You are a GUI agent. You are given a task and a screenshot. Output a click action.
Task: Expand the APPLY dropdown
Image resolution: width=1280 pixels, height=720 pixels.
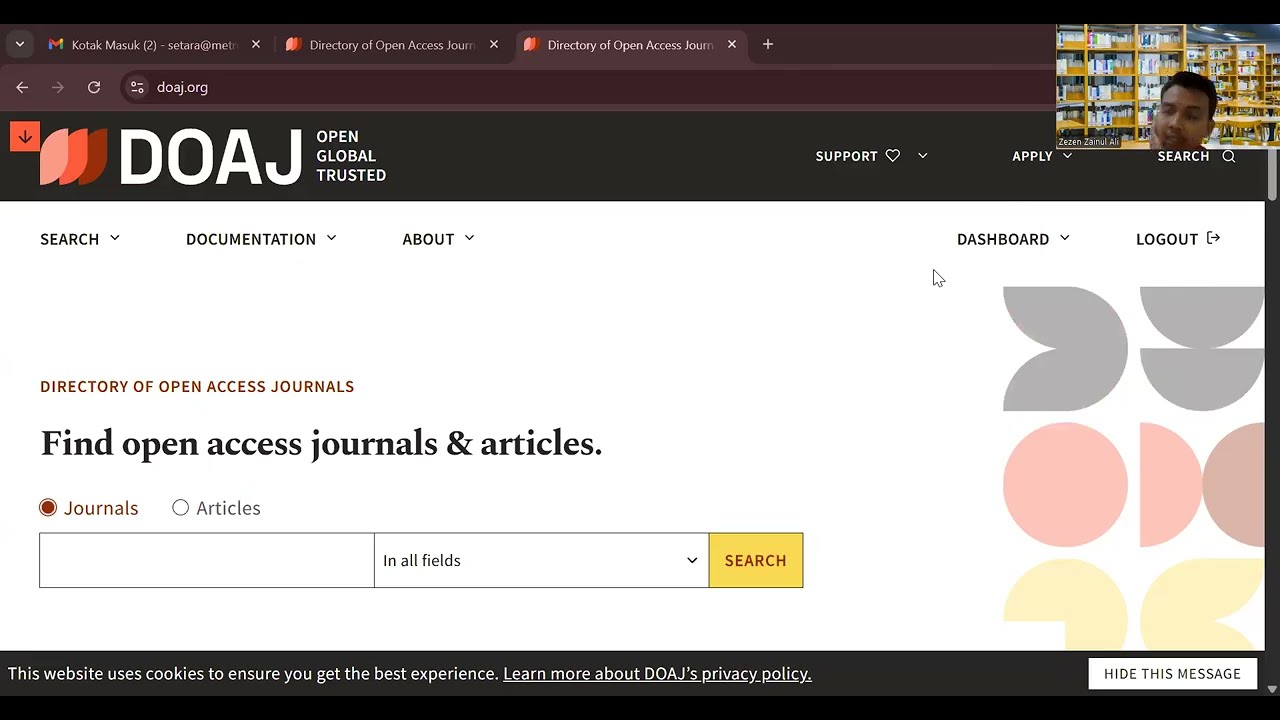coord(1042,156)
